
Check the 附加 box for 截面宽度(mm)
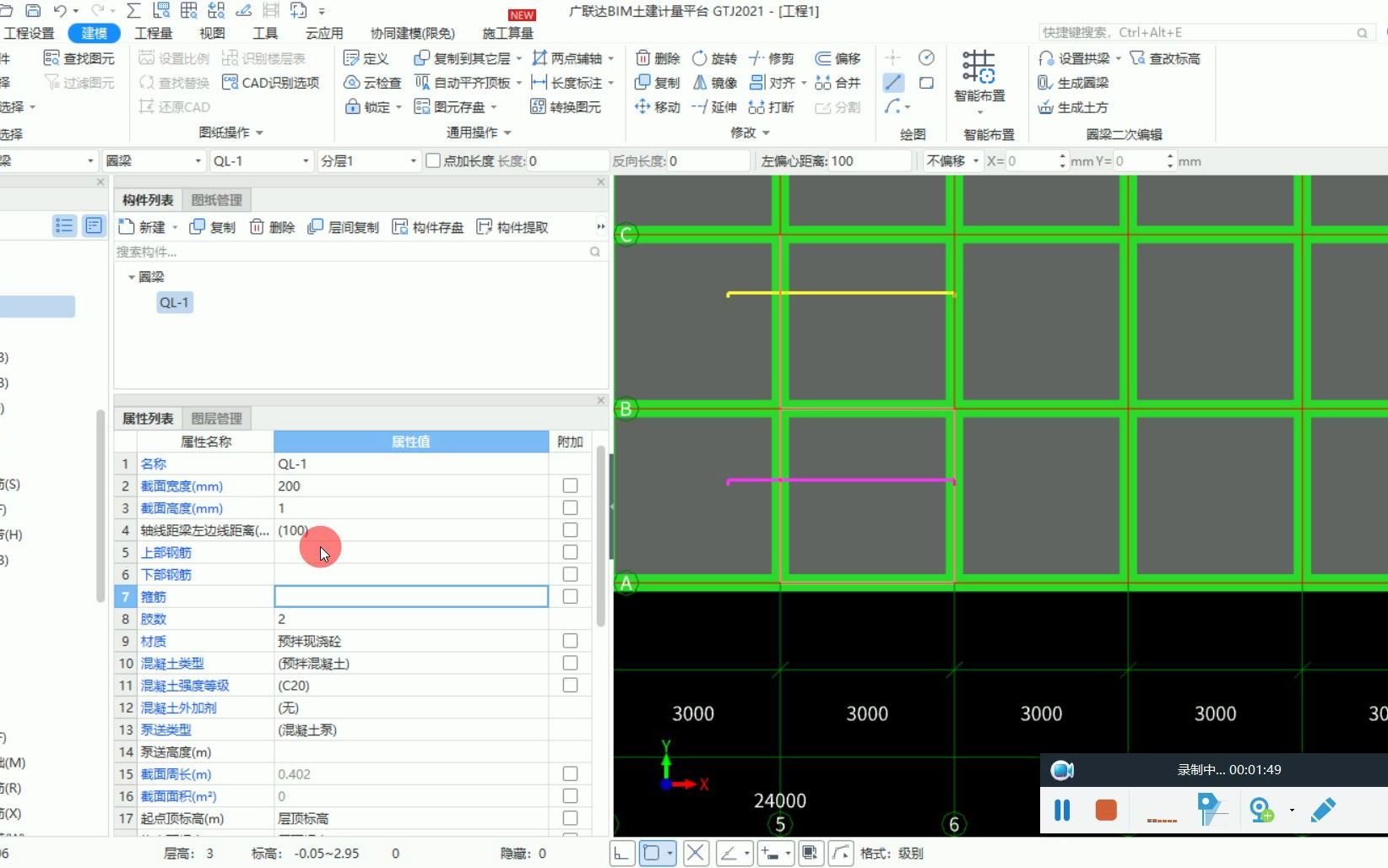pyautogui.click(x=570, y=486)
